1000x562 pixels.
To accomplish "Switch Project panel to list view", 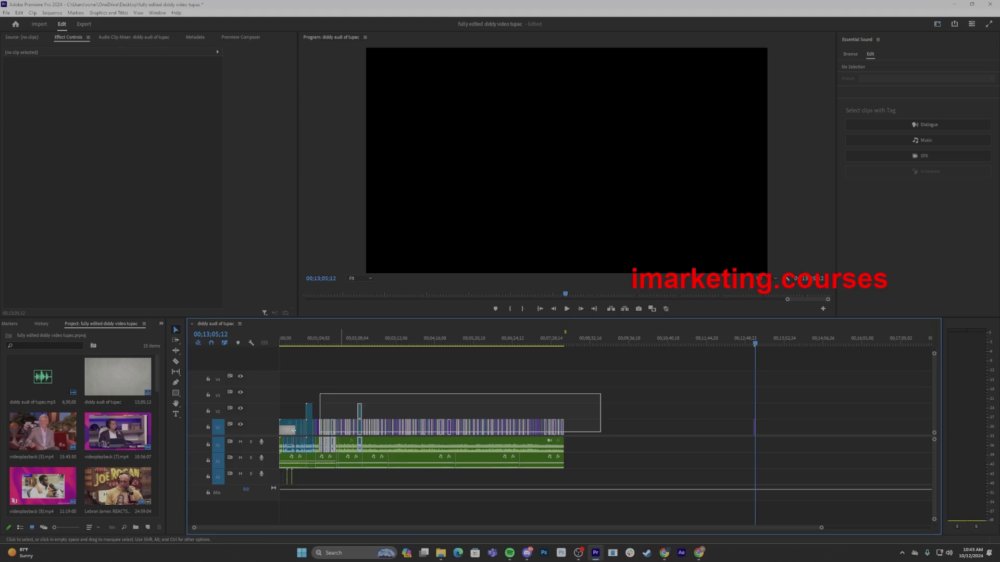I will [20, 527].
